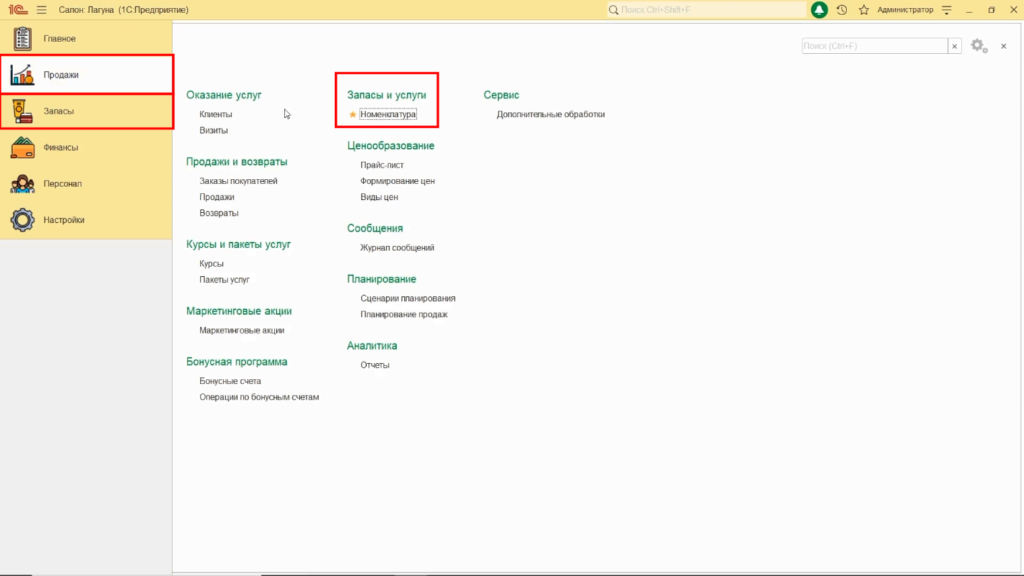The width and height of the screenshot is (1024, 576).
Task: Click the Настройки gear icon
Action: (x=22, y=220)
